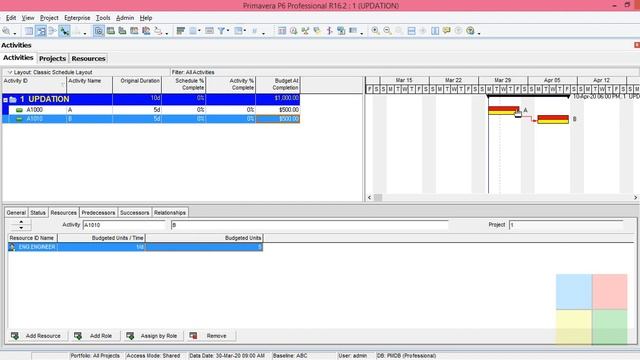This screenshot has width=640, height=360.
Task: Click the Zoom Out magnifier icon
Action: pyautogui.click(x=387, y=31)
